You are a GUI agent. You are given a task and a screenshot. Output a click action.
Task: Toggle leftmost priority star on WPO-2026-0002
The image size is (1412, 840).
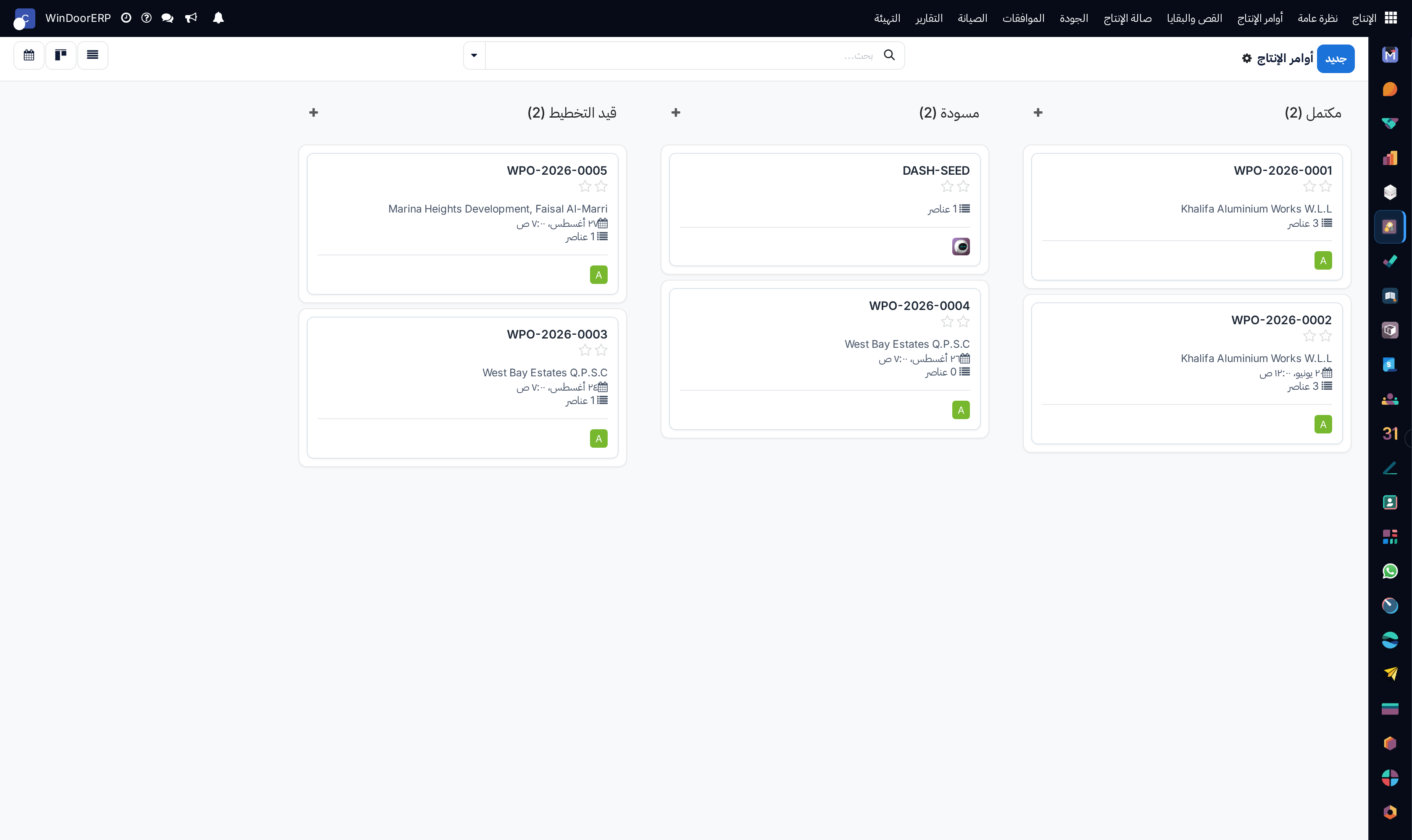click(x=1309, y=336)
